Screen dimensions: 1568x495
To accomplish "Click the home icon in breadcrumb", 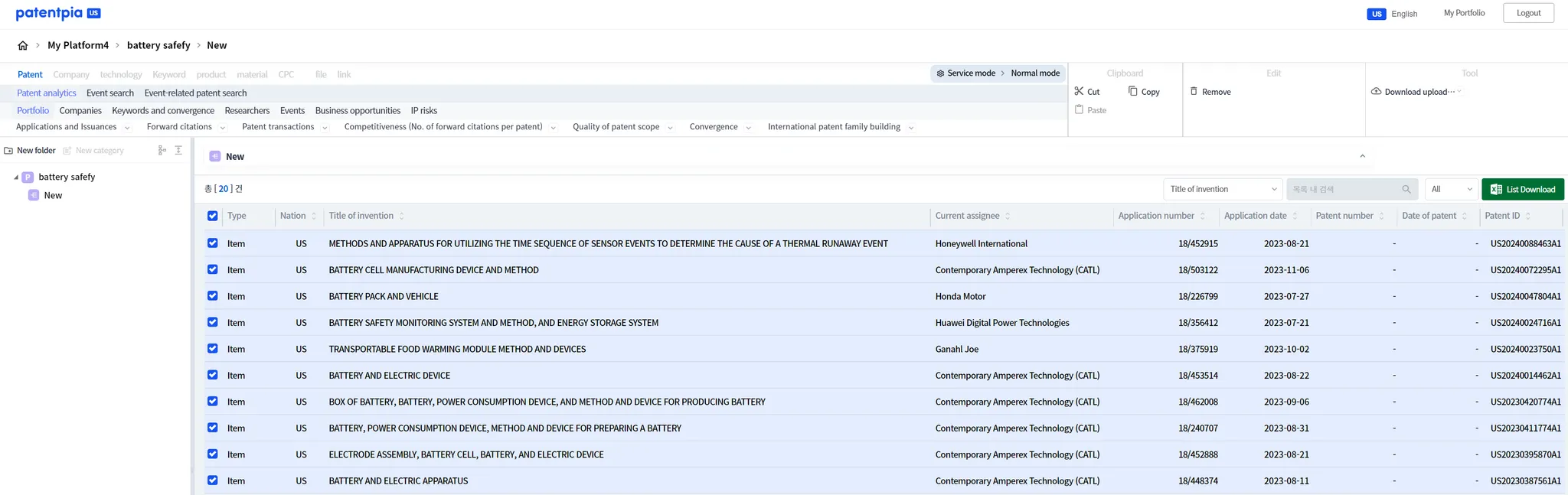I will [x=23, y=46].
